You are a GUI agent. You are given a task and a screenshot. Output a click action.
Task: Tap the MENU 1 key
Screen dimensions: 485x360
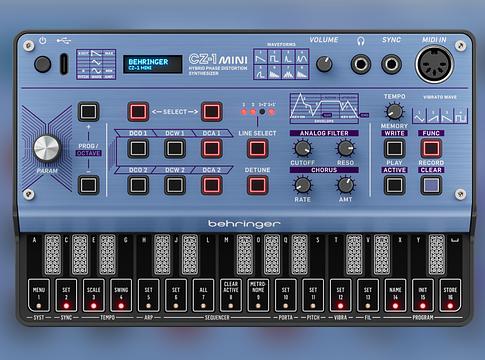pyautogui.click(x=39, y=295)
